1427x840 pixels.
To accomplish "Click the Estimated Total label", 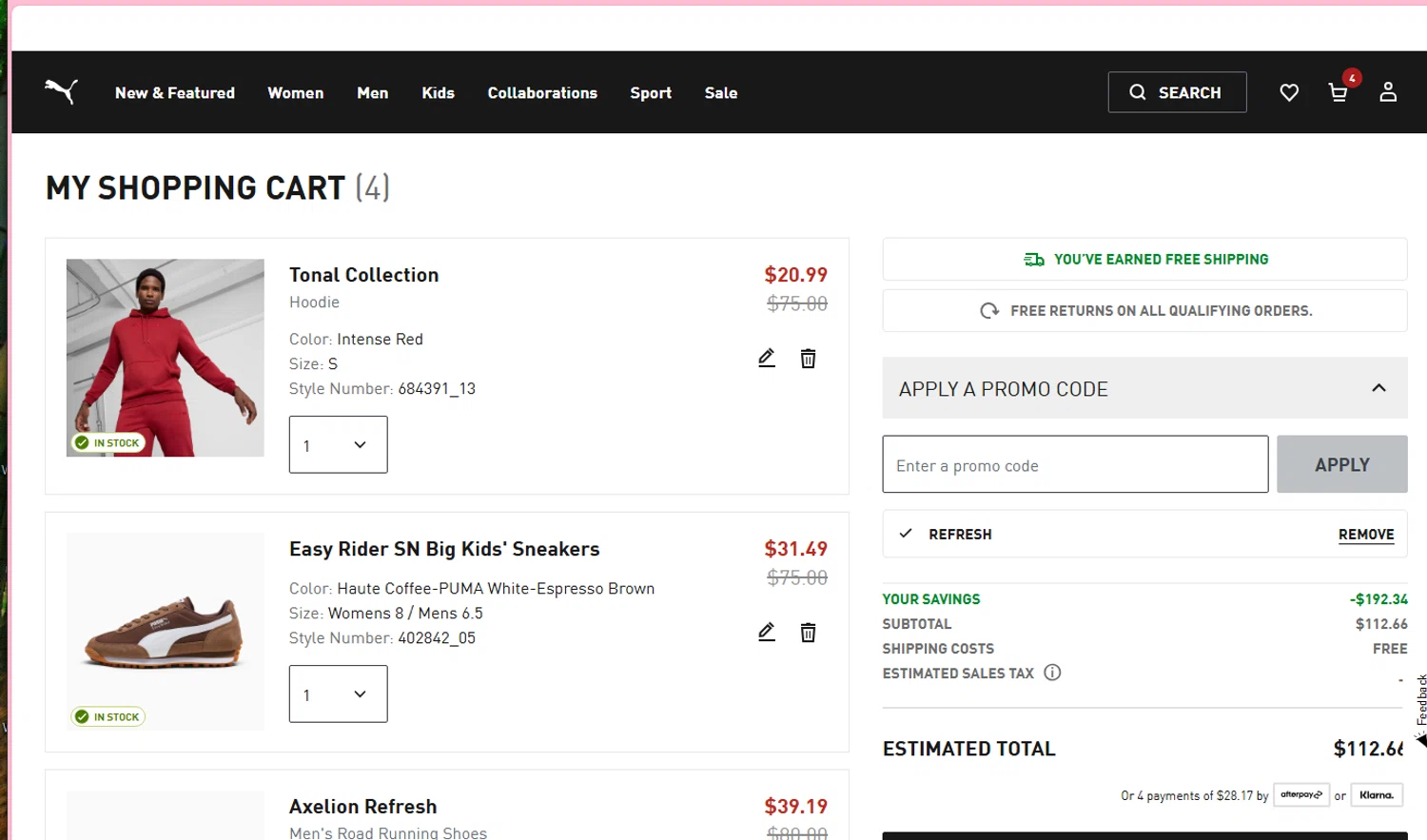I will point(968,749).
